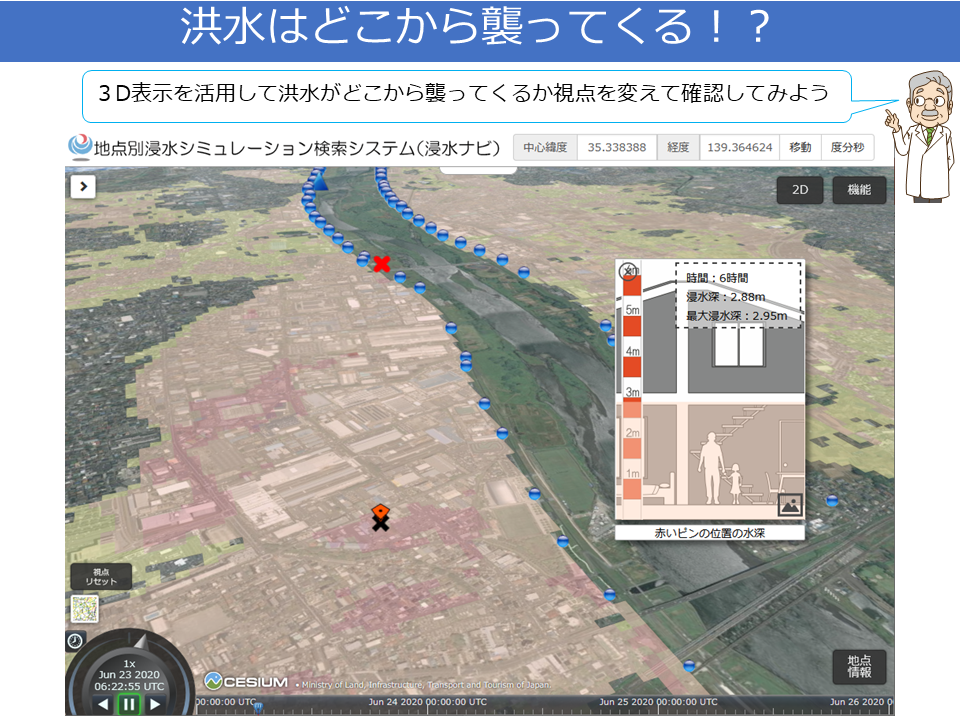Click the QR code thumbnail
The height and width of the screenshot is (720, 960).
tap(84, 609)
